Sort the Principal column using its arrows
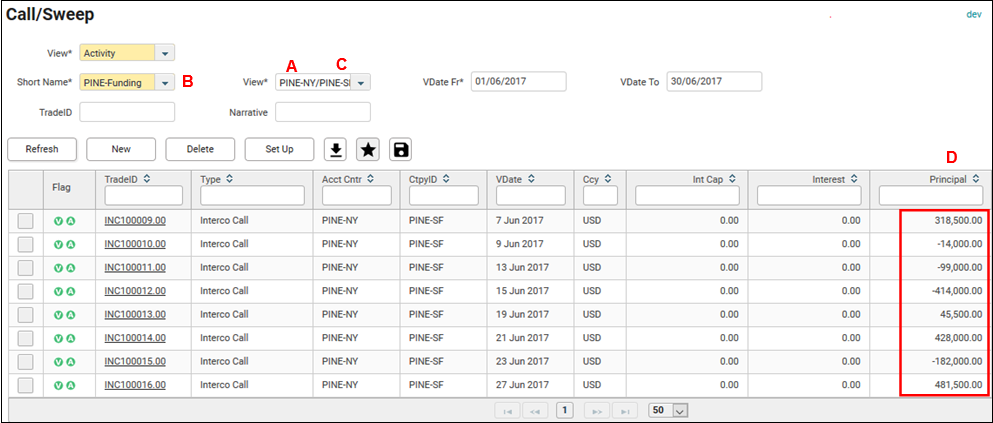The height and width of the screenshot is (423, 993). (x=974, y=179)
